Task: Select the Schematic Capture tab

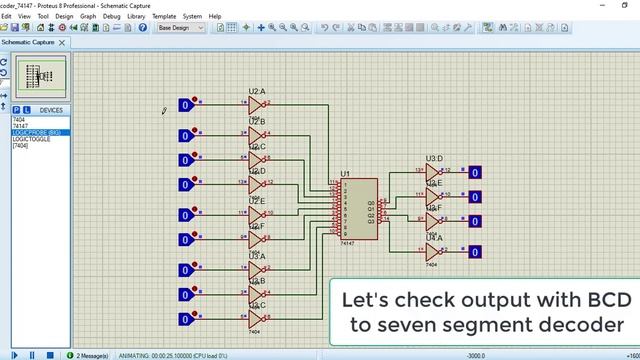Action: [28, 42]
